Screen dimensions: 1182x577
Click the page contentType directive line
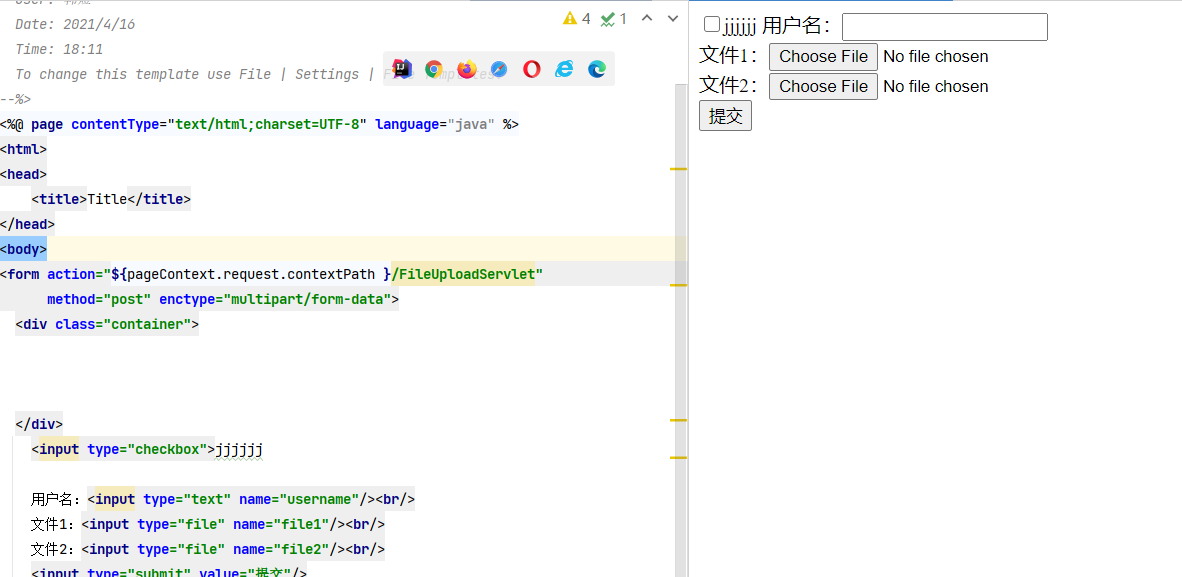tap(259, 124)
